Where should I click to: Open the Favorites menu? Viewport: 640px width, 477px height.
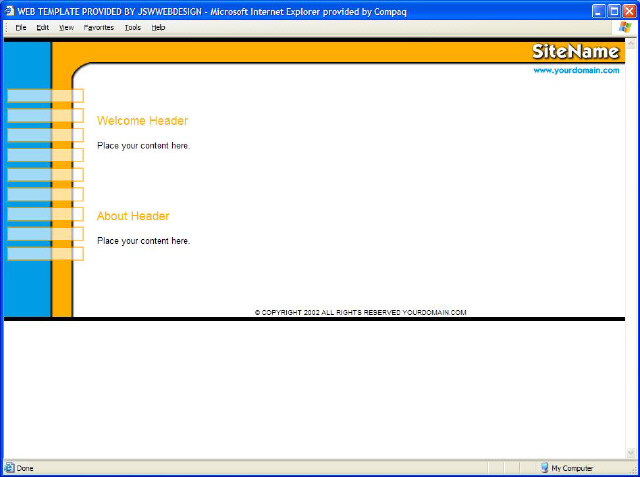[x=99, y=28]
